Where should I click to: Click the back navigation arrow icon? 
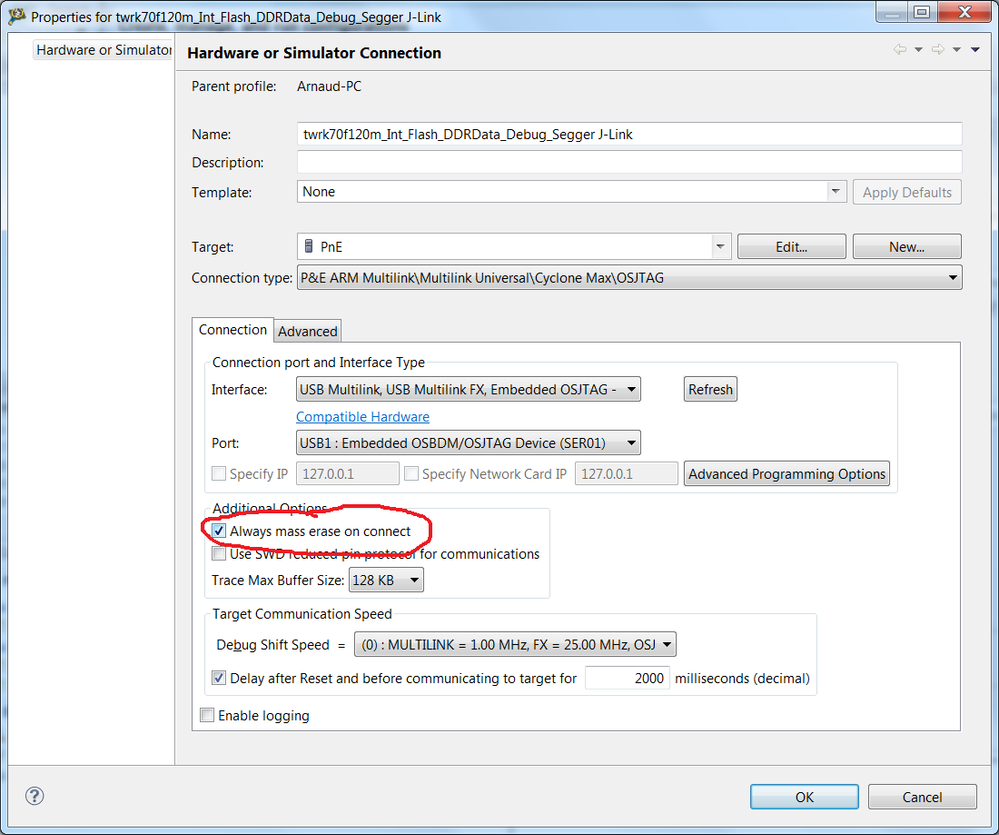[x=900, y=49]
